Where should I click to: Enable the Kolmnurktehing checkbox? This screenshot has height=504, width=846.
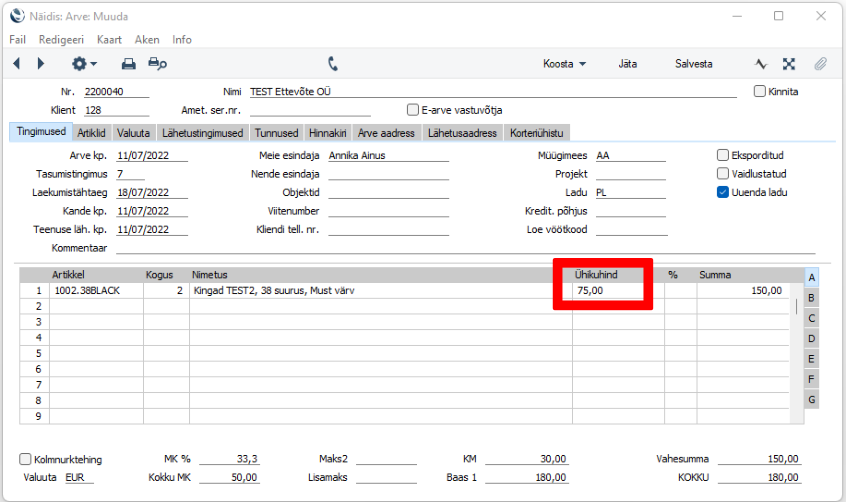click(25, 459)
